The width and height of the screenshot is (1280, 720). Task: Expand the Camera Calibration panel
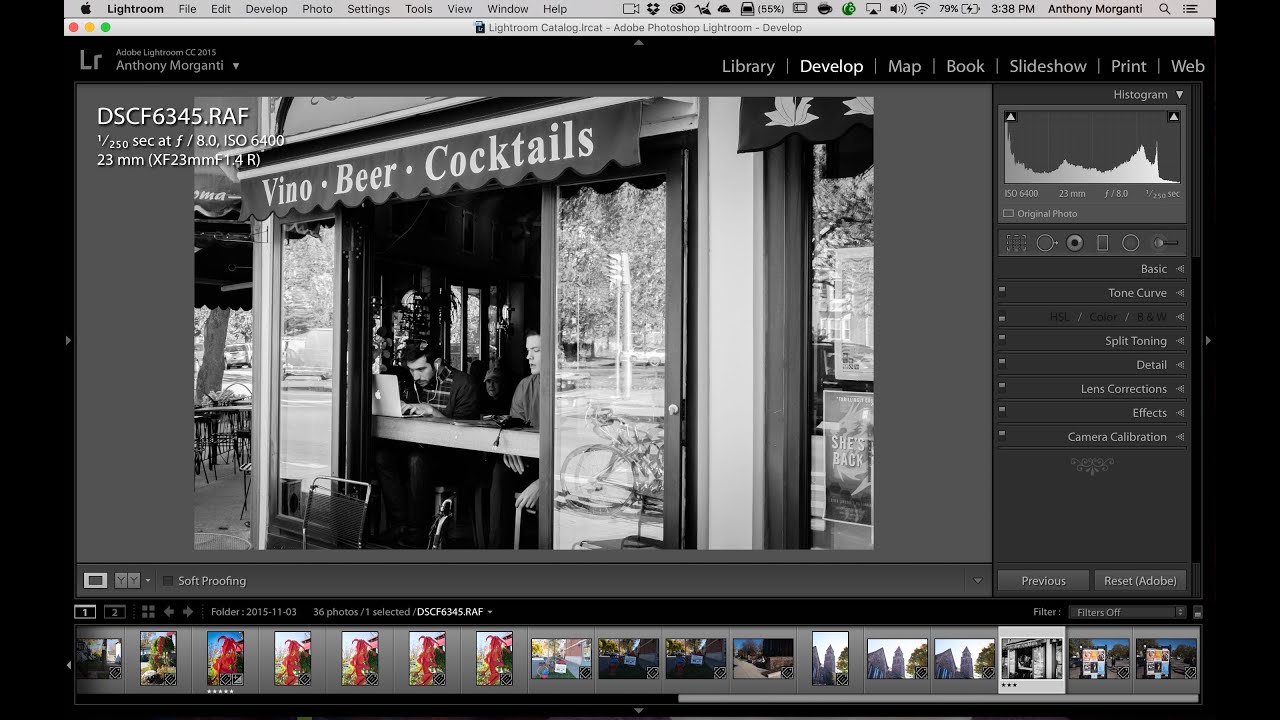[1180, 437]
